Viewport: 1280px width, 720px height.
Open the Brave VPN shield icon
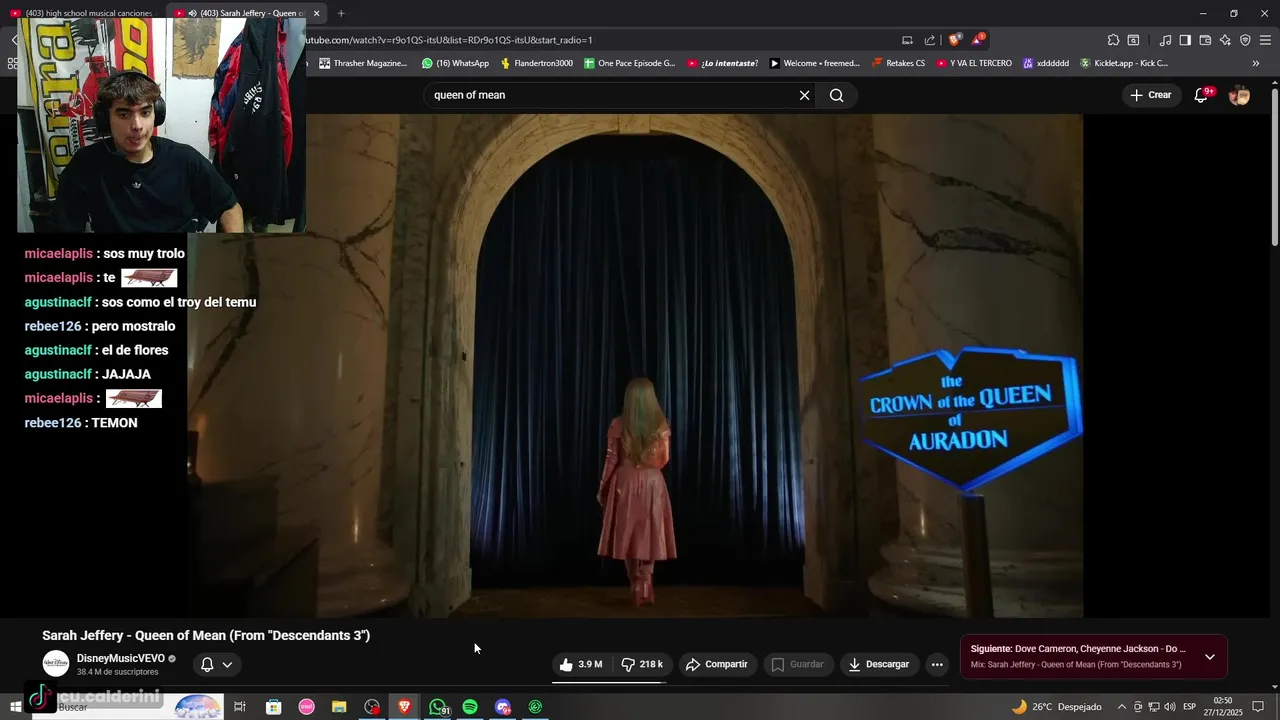pyautogui.click(x=1245, y=40)
